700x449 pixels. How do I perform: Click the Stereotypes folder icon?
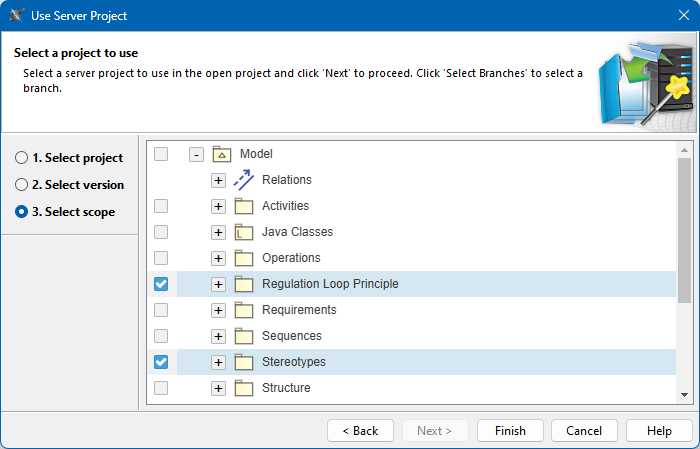point(244,362)
